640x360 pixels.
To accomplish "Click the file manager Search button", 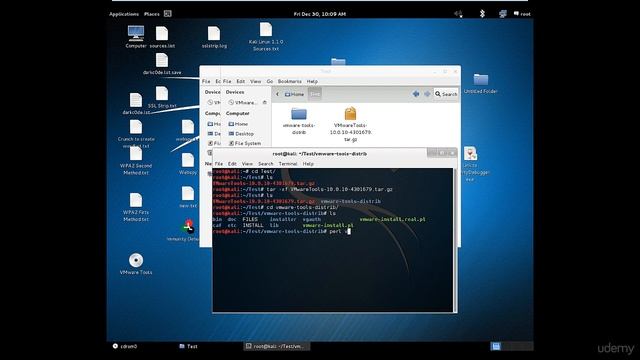I will (446, 94).
